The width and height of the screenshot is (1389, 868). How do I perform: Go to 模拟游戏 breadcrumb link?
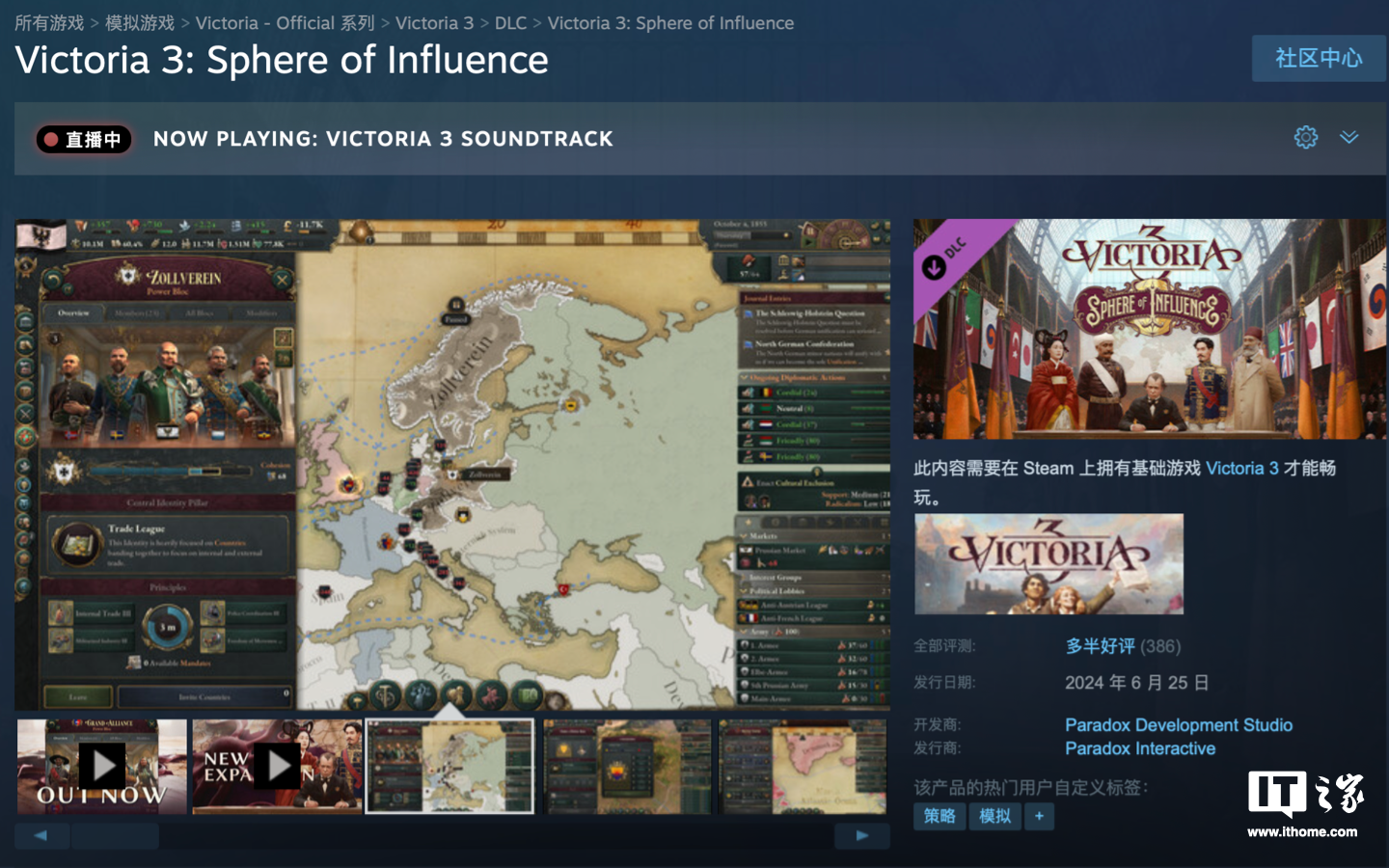pos(140,22)
